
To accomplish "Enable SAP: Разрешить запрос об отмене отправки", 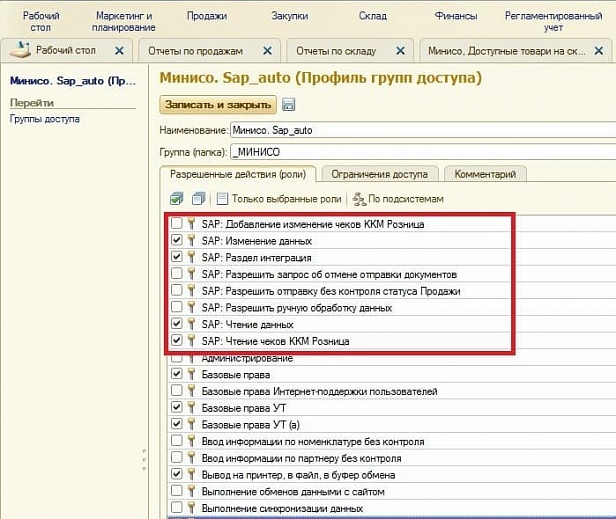I will click(177, 273).
